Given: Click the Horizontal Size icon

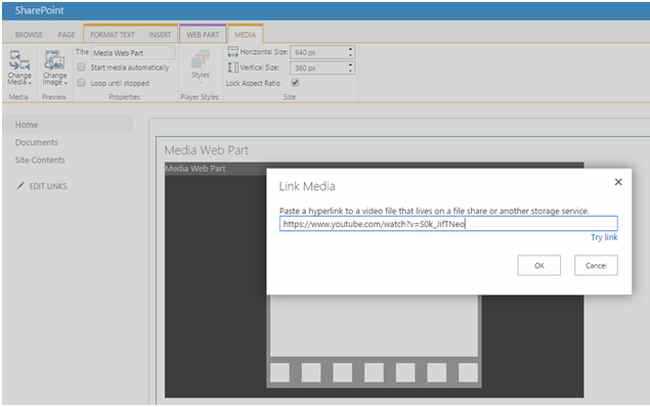Looking at the screenshot, I should click(233, 52).
